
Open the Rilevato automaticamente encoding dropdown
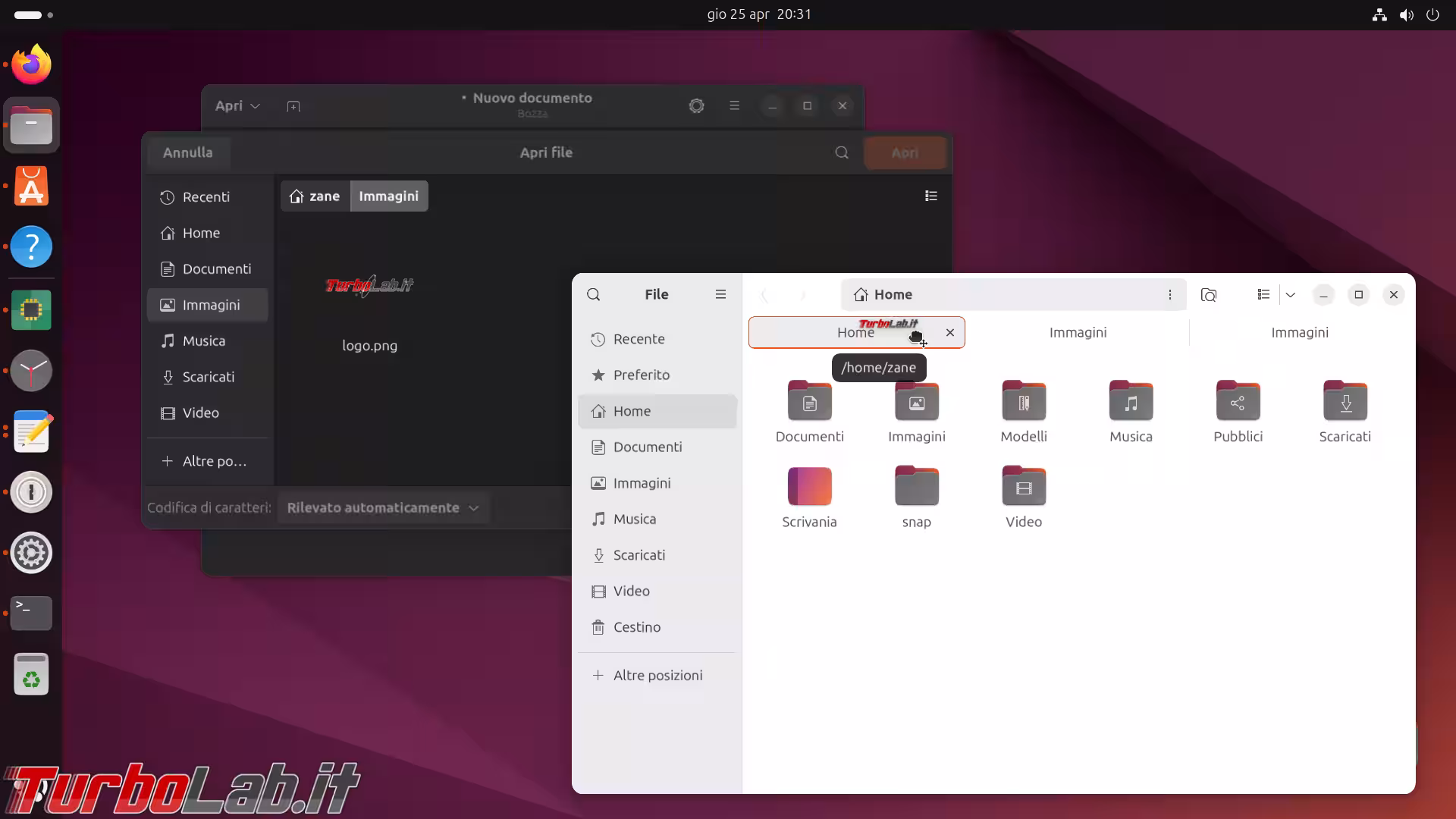[x=382, y=508]
